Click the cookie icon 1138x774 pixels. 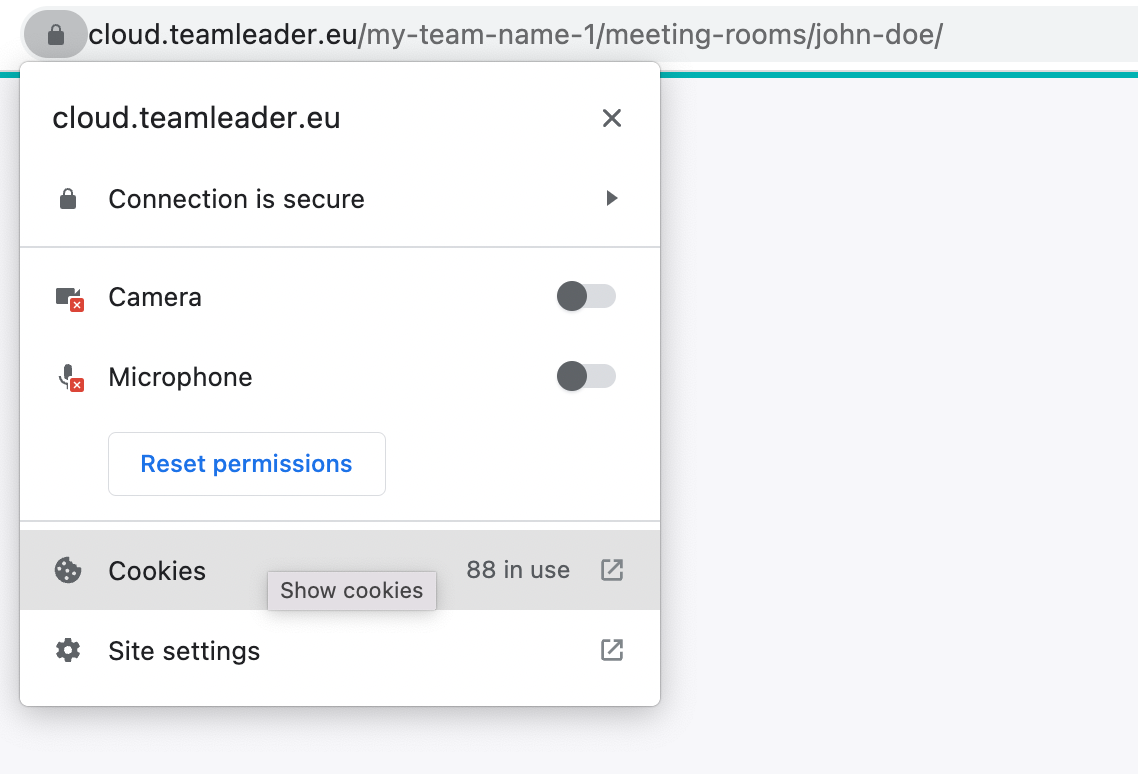(x=68, y=570)
